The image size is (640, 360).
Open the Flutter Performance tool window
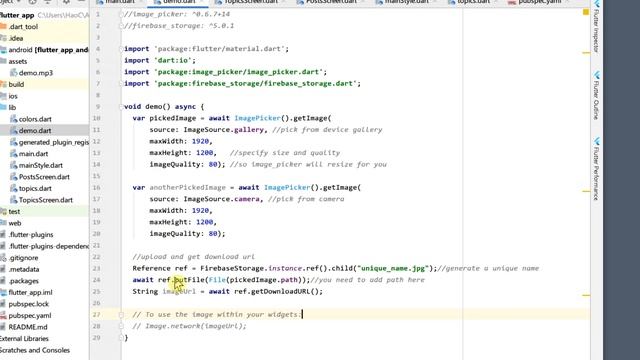[x=596, y=169]
